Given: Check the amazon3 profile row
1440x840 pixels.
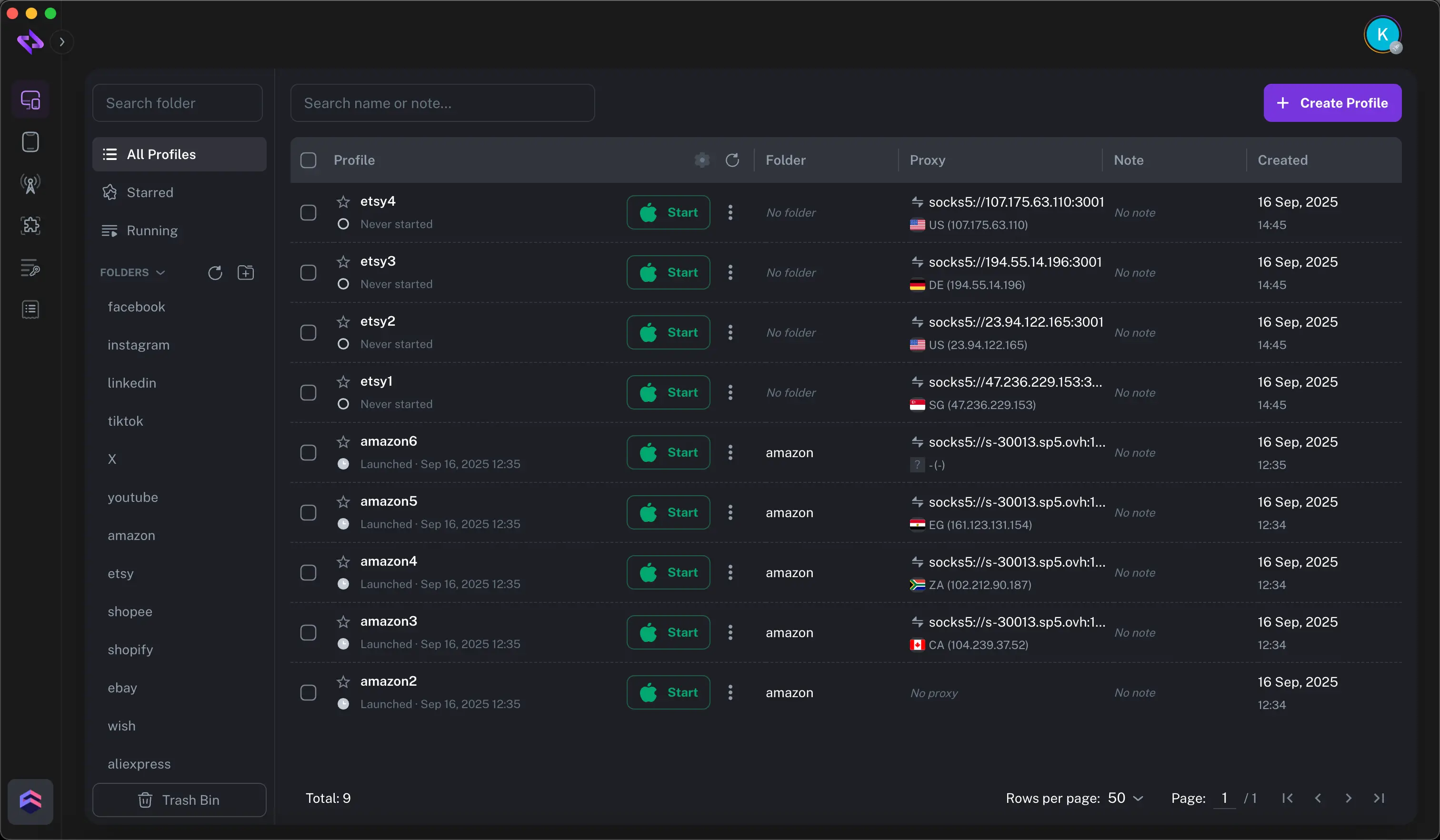Looking at the screenshot, I should (308, 632).
